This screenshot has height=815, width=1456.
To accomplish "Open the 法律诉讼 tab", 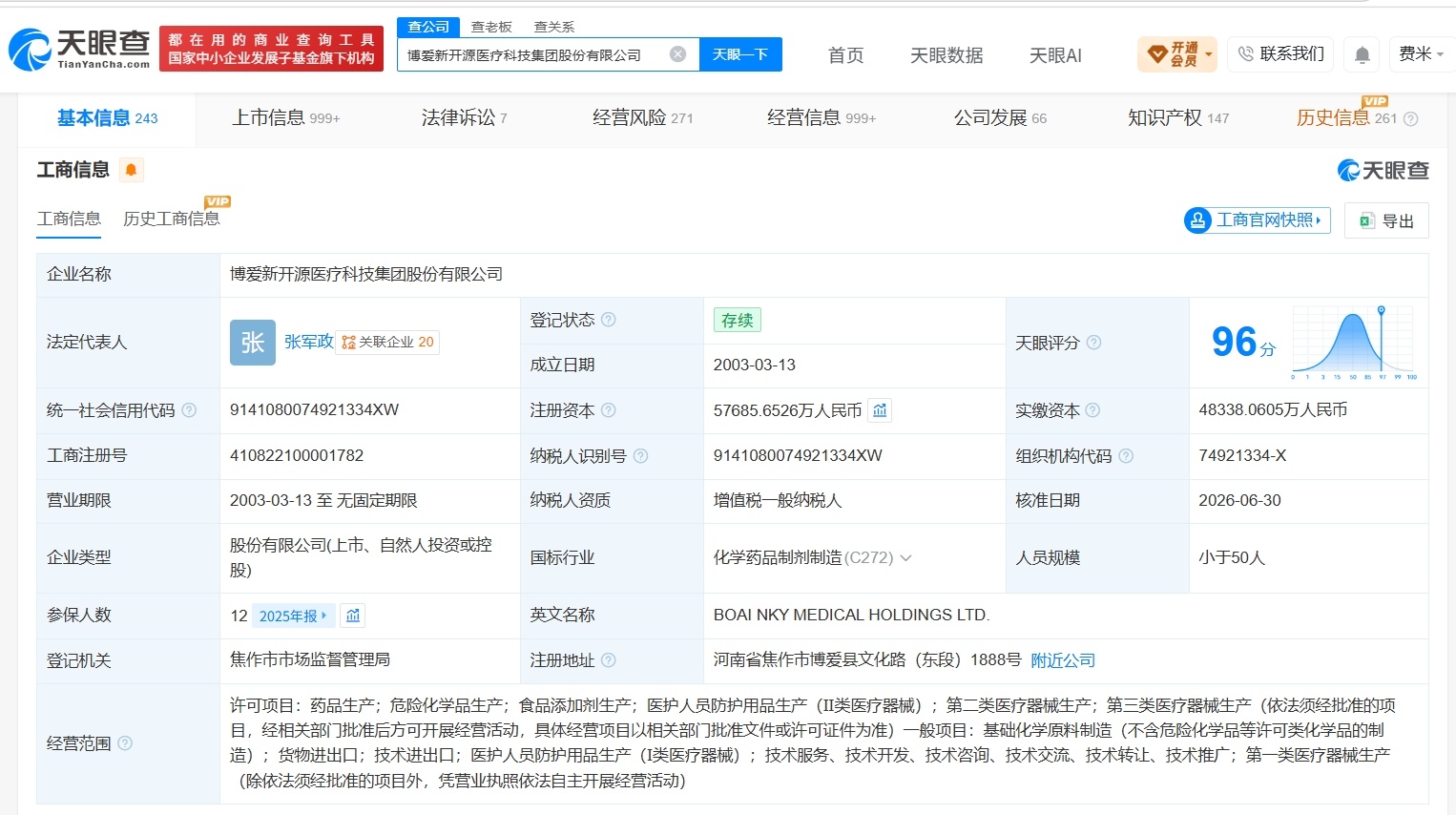I will (x=465, y=118).
